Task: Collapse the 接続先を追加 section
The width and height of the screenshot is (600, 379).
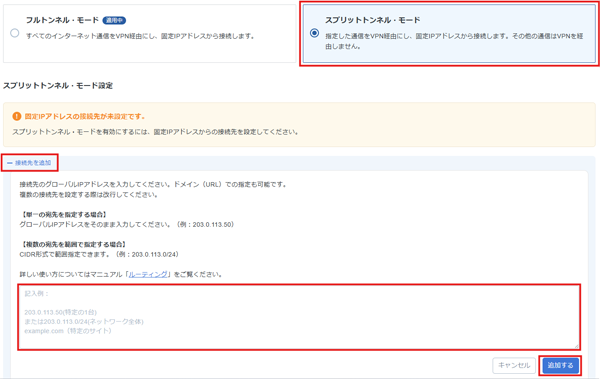Action: click(x=29, y=163)
